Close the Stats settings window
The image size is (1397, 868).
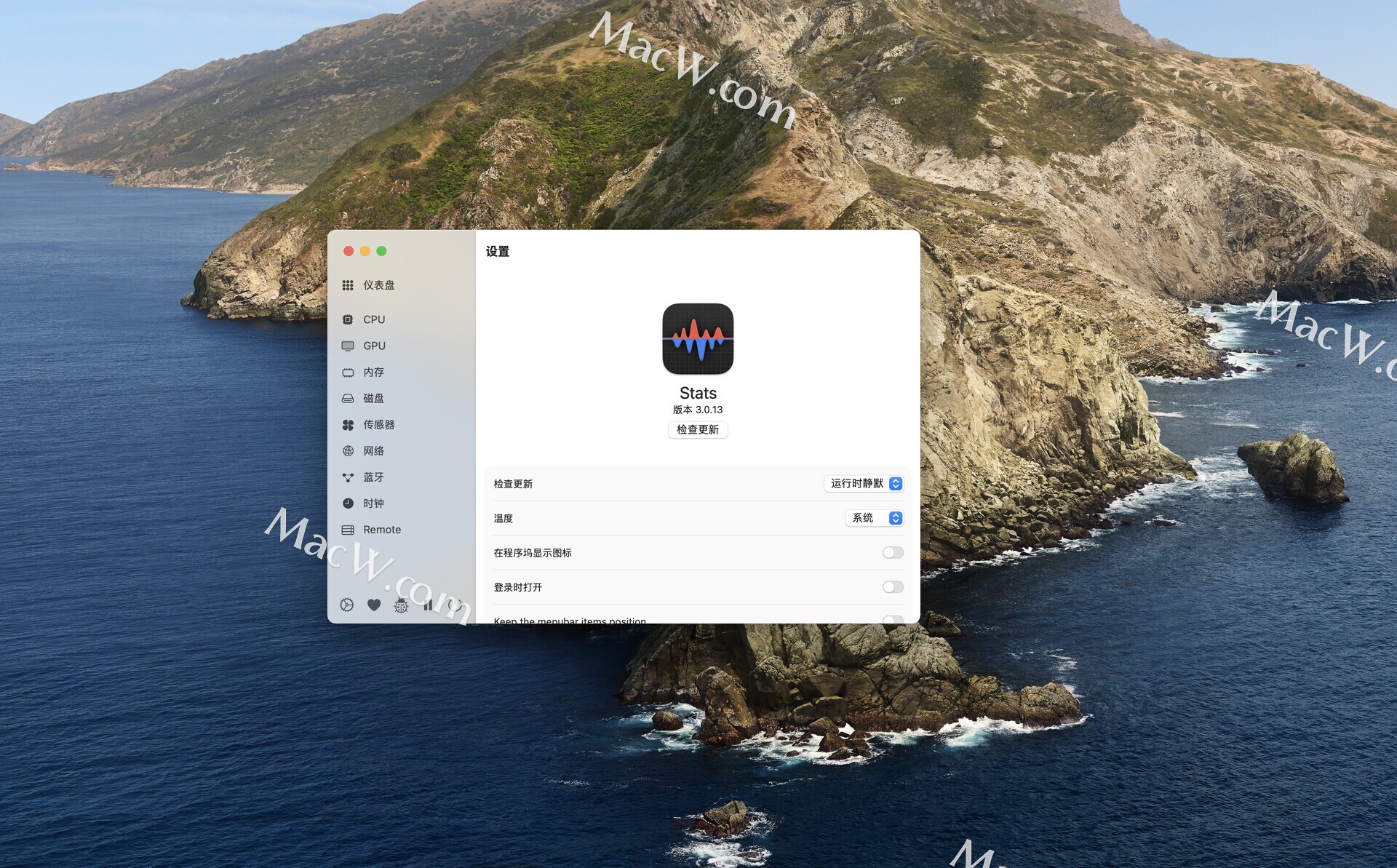349,251
